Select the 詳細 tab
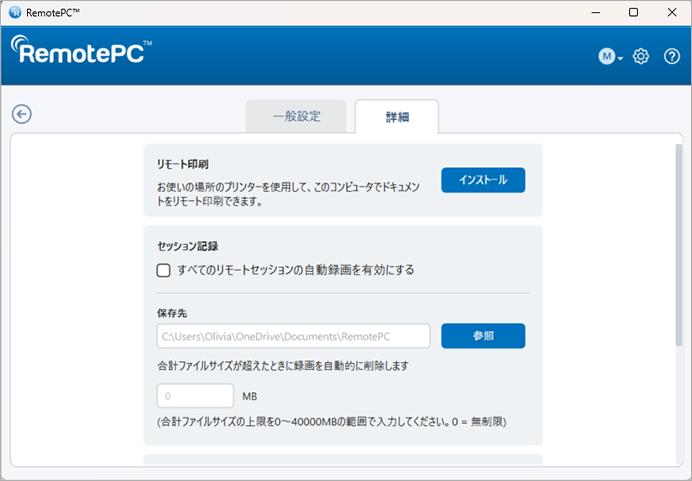 397,117
